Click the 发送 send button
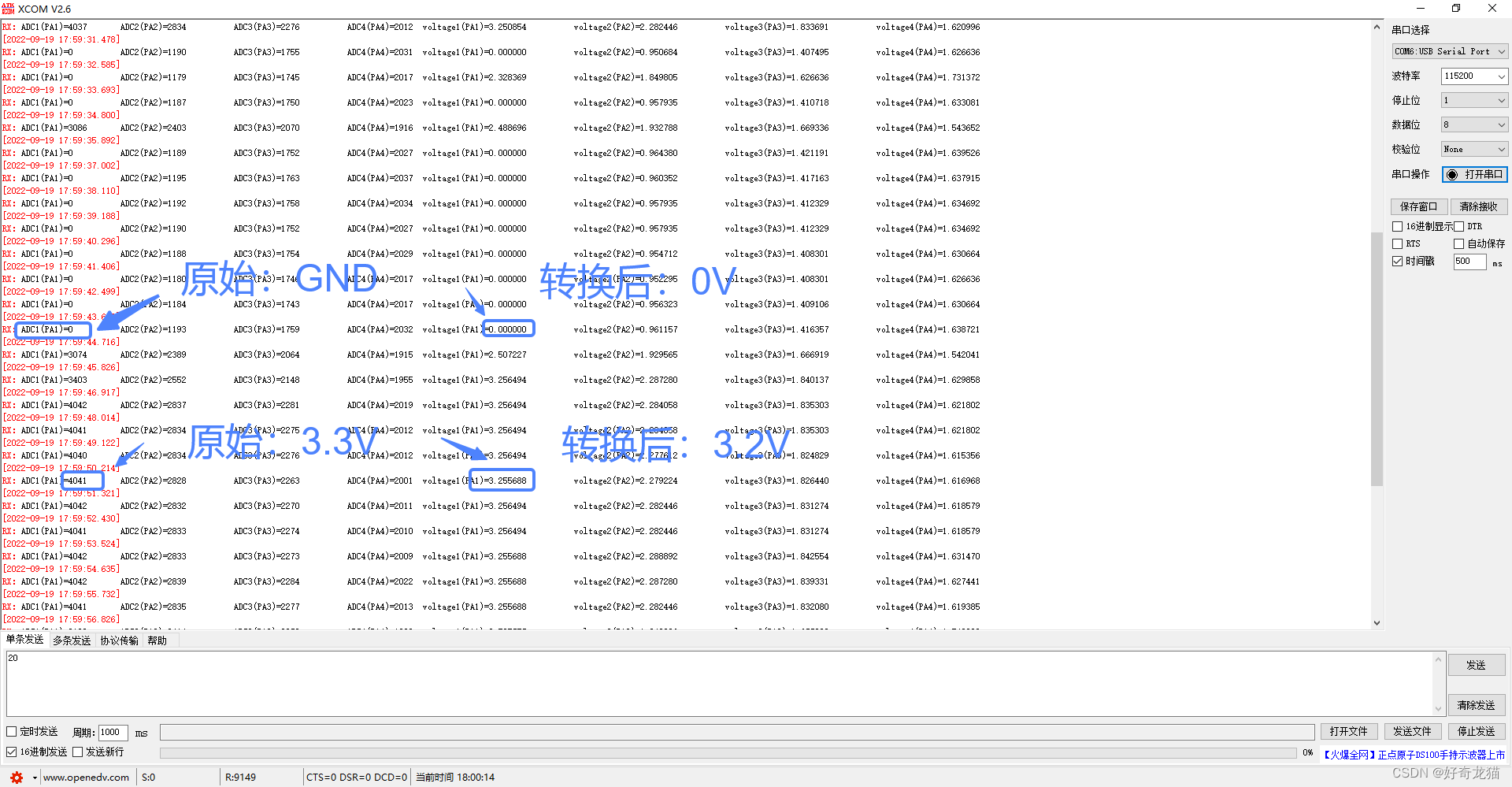Image resolution: width=1512 pixels, height=787 pixels. (1477, 665)
